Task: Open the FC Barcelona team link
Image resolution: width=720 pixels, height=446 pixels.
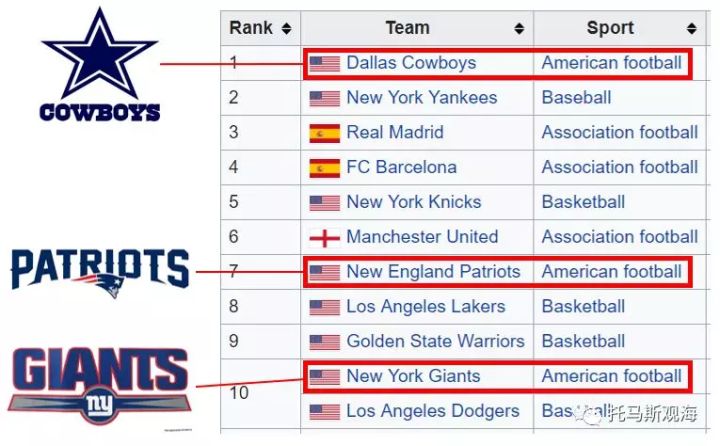Action: coord(401,167)
